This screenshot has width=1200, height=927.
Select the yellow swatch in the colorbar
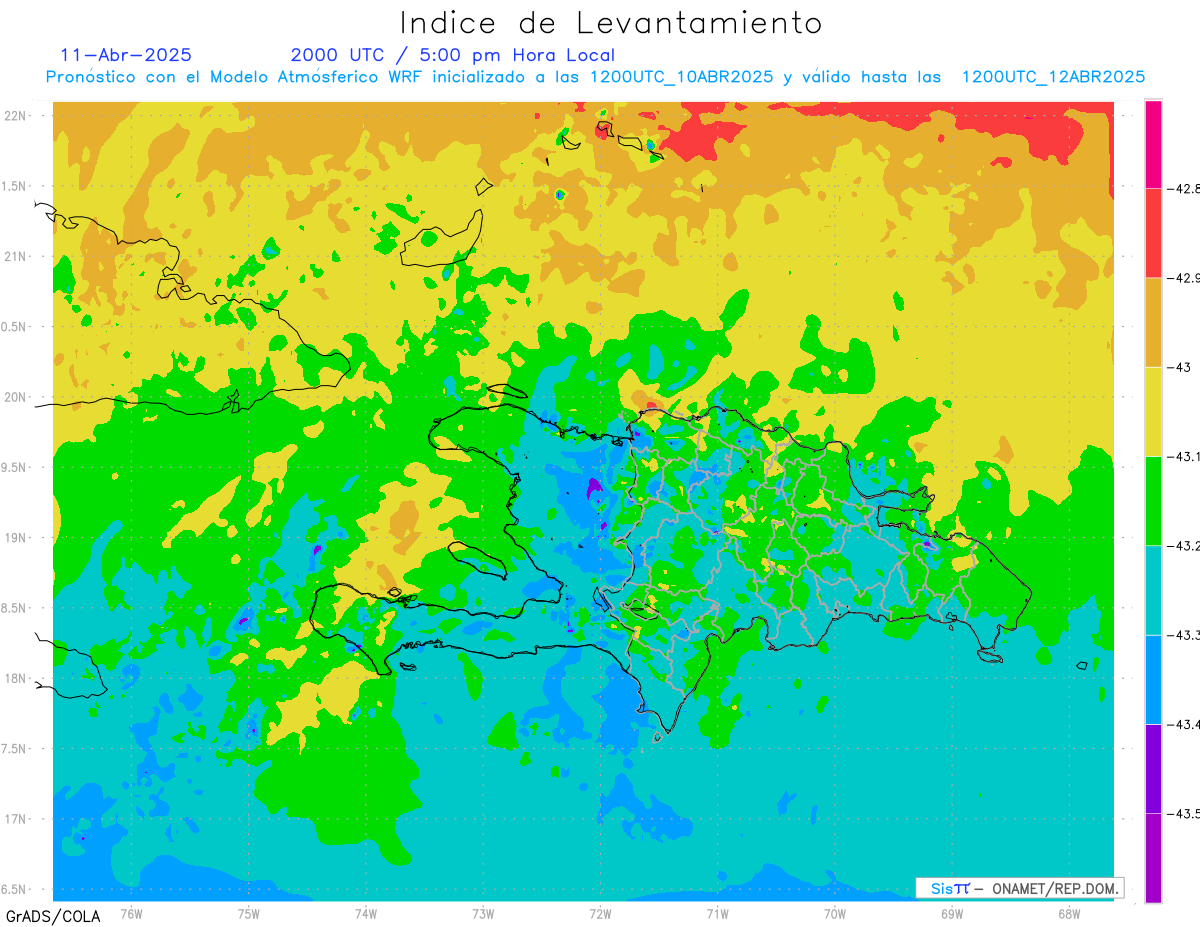1153,411
